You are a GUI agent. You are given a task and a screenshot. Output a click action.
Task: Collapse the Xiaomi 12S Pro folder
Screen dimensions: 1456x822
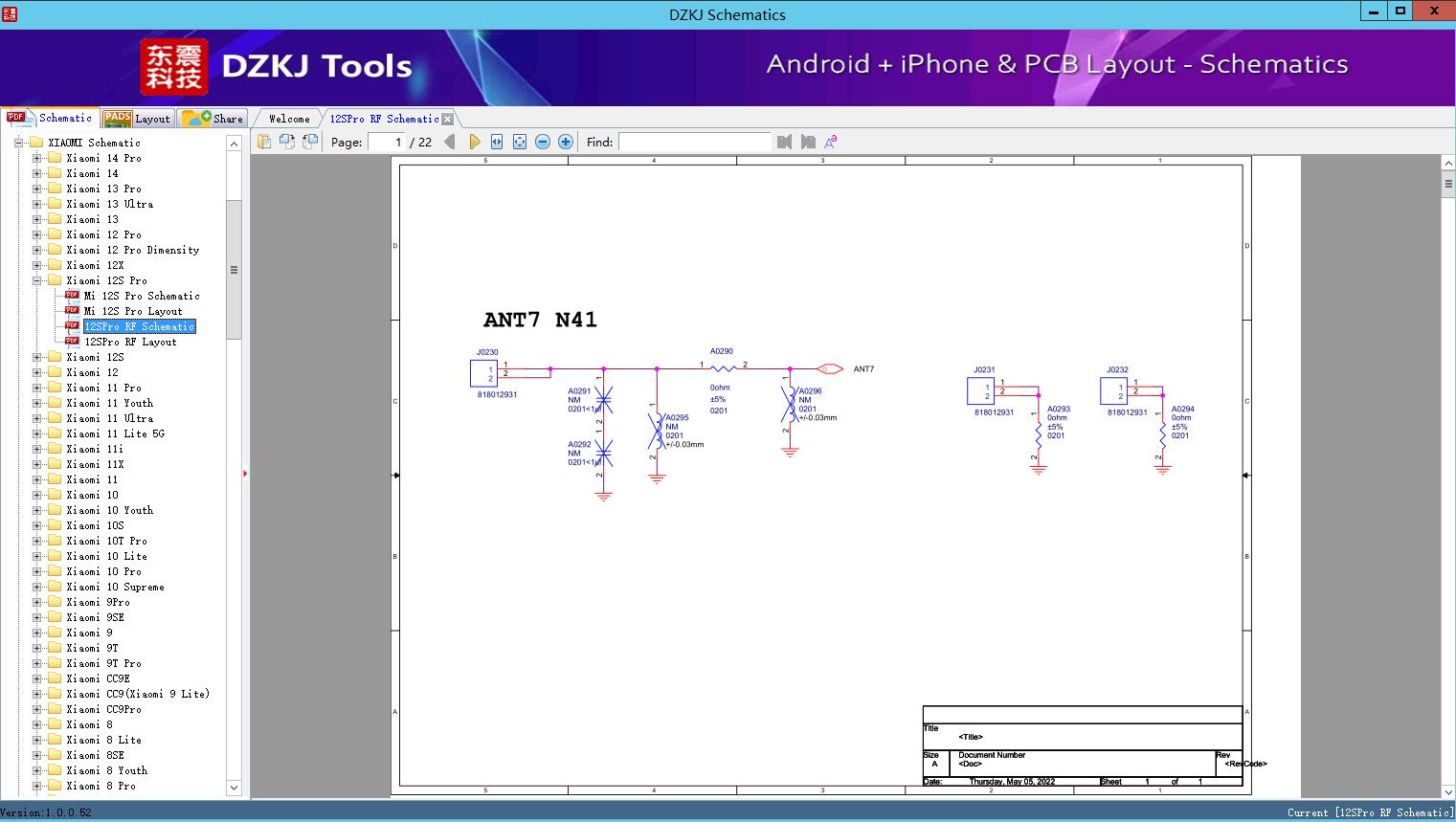[37, 280]
